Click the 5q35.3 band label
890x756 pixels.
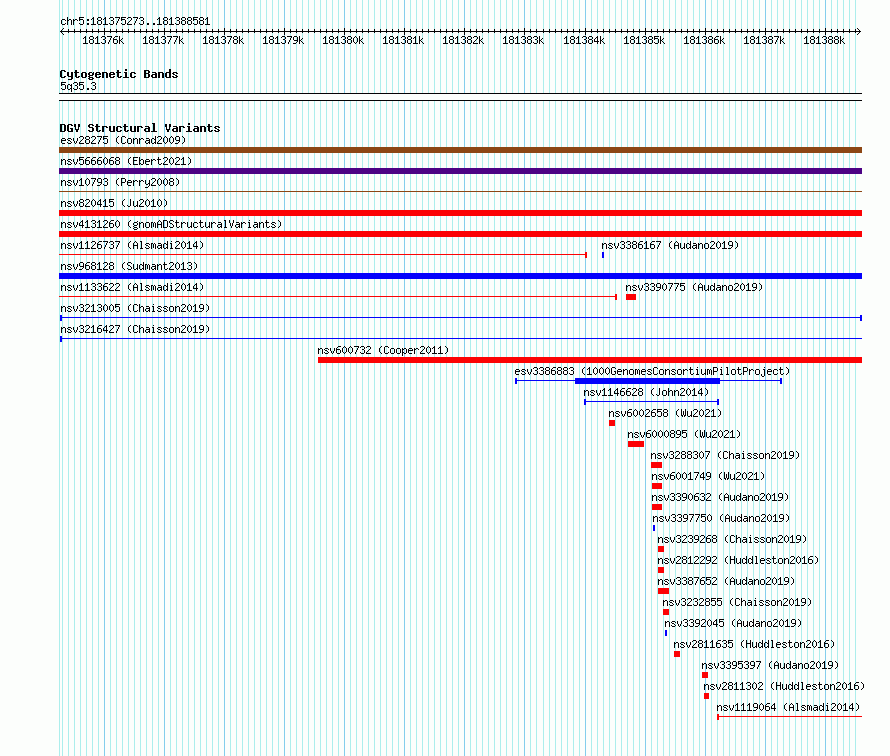pos(78,86)
